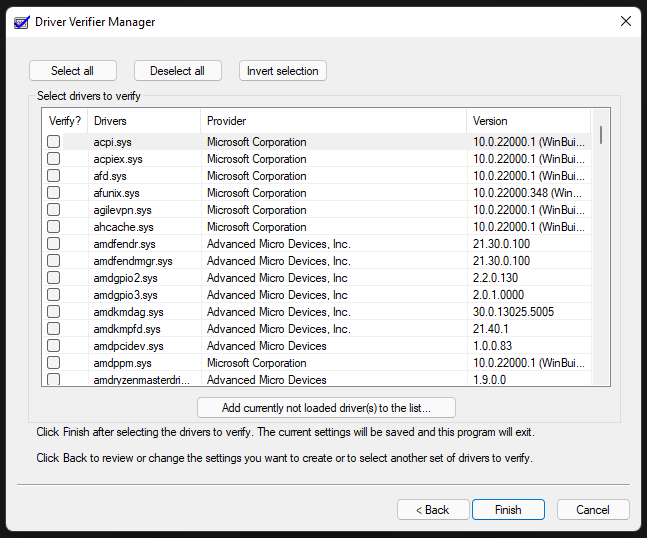Viewport: 647px width, 538px height.
Task: Click Finish to save settings
Action: pos(508,509)
